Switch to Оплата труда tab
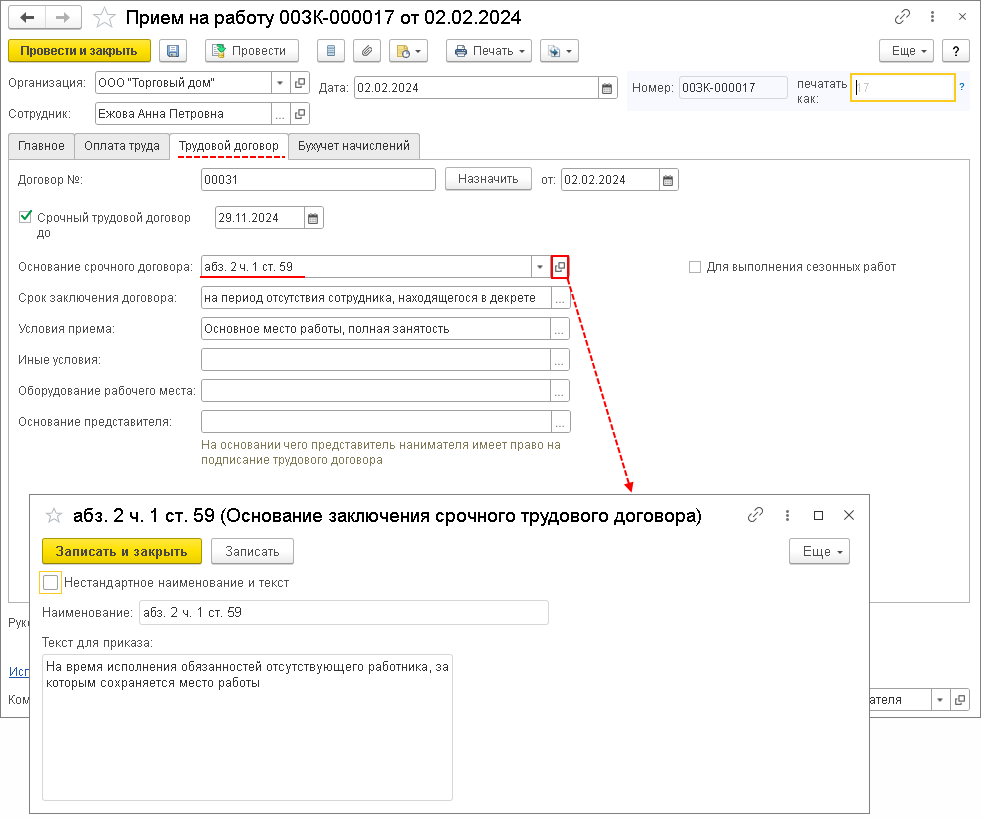The height and width of the screenshot is (819, 981). (121, 146)
